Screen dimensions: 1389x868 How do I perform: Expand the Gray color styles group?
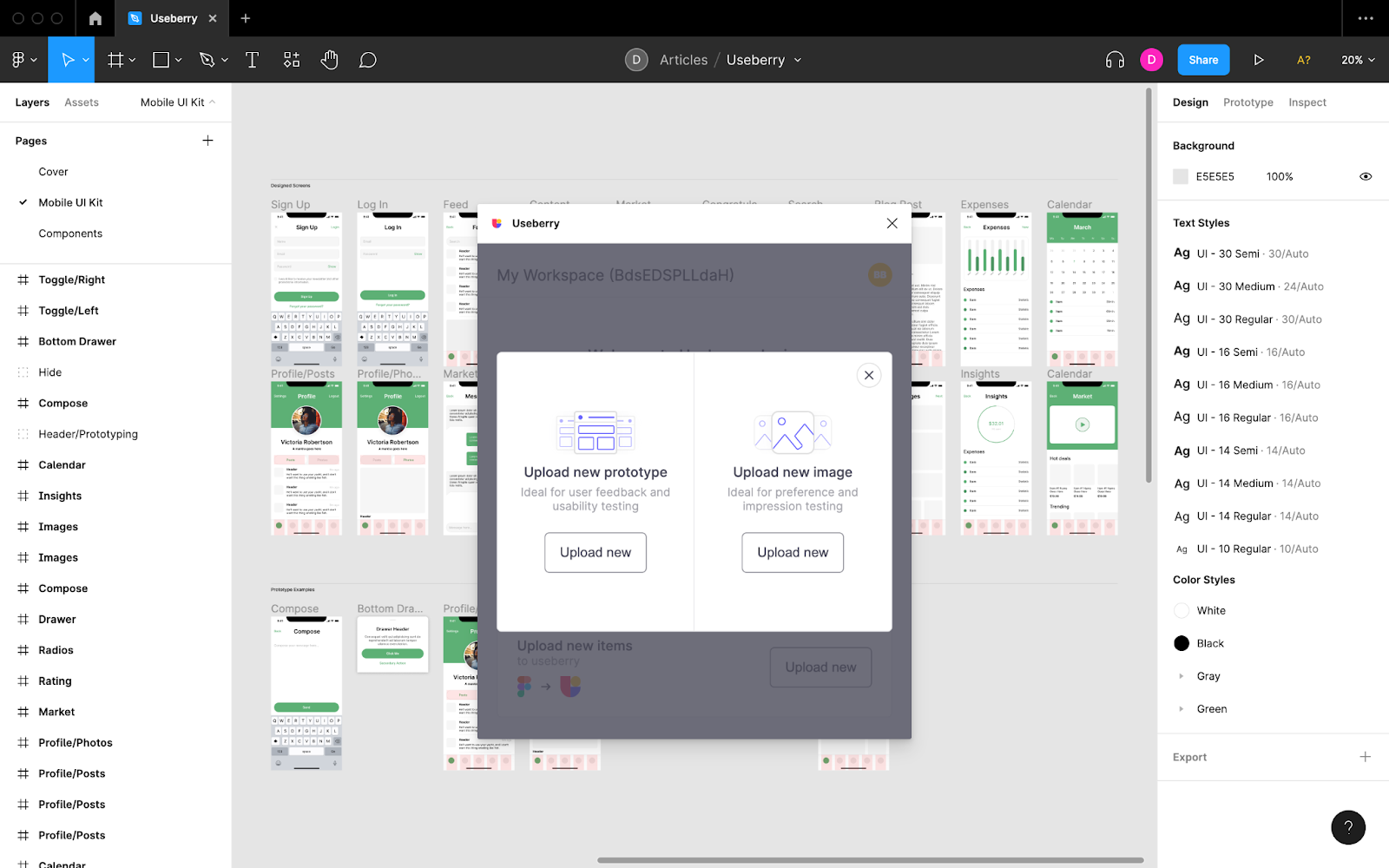[x=1182, y=676]
